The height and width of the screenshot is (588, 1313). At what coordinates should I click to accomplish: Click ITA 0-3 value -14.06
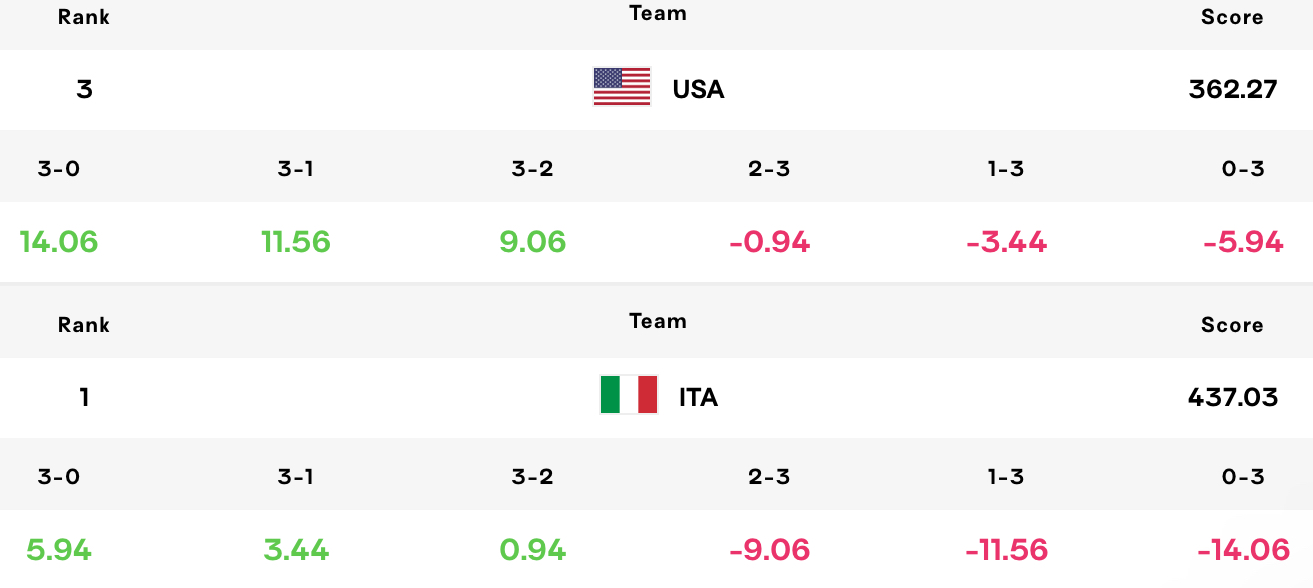tap(1243, 549)
